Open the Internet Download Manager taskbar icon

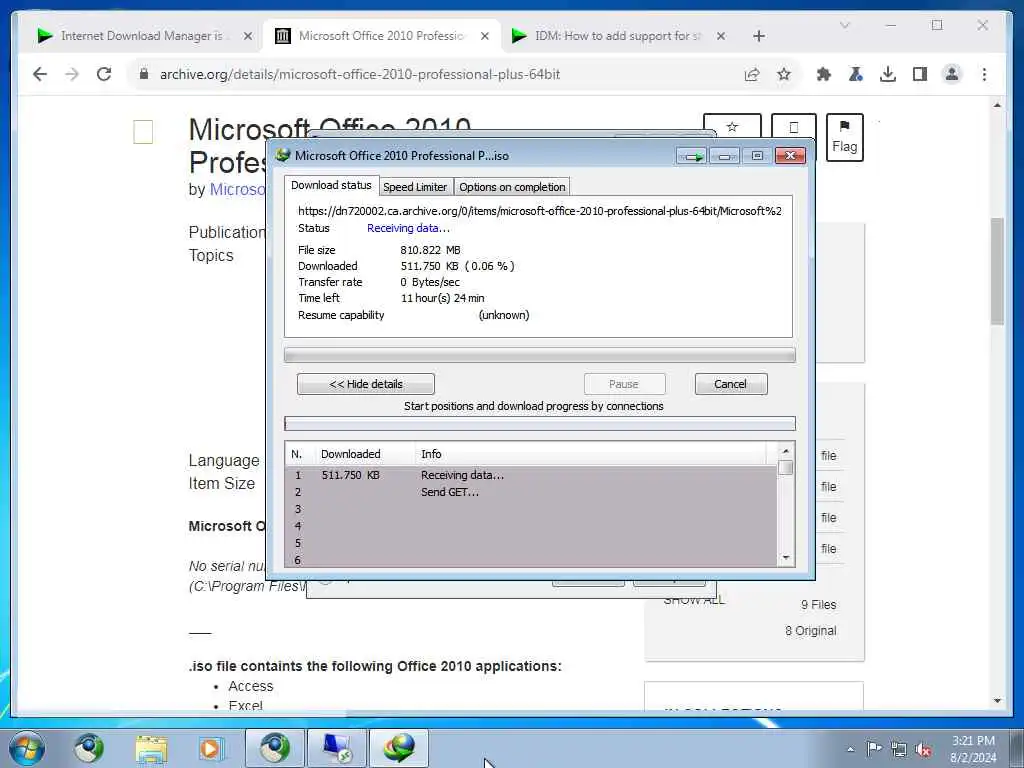(399, 748)
